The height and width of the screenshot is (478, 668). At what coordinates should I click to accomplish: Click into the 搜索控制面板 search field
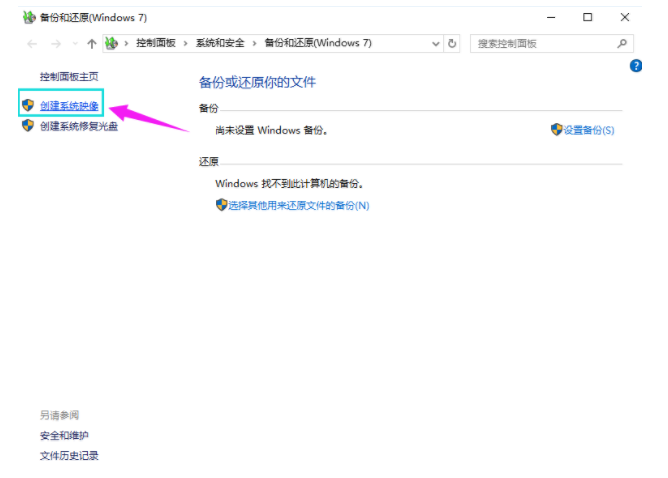[540, 44]
